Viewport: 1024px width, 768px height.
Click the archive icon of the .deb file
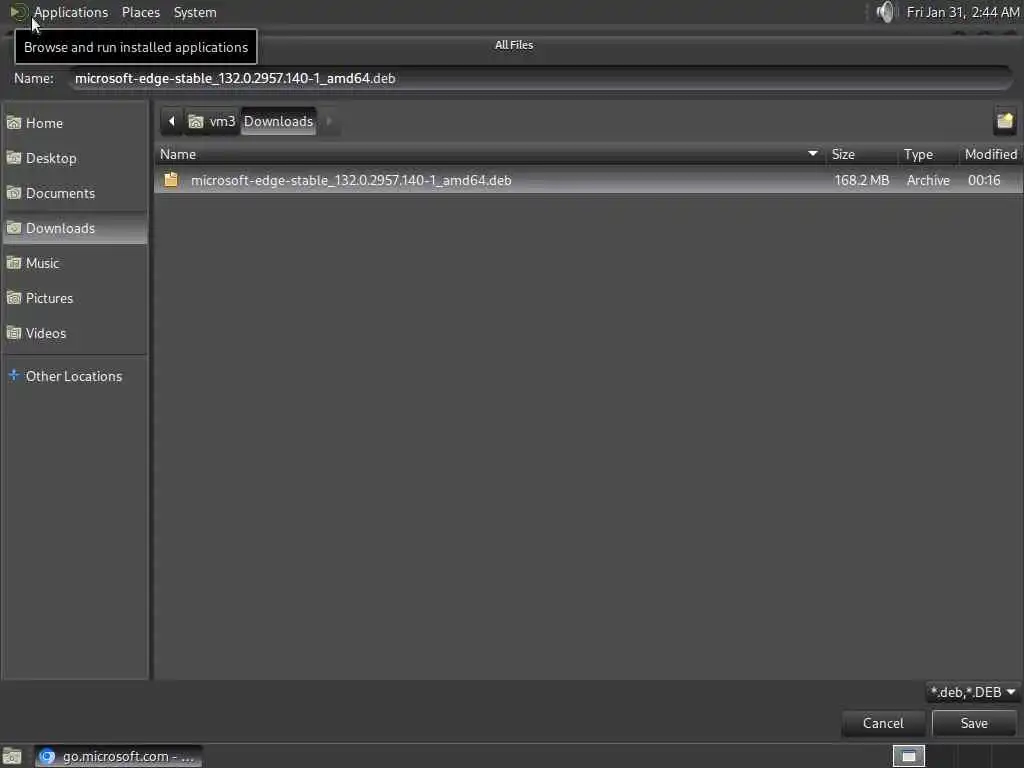pyautogui.click(x=171, y=180)
